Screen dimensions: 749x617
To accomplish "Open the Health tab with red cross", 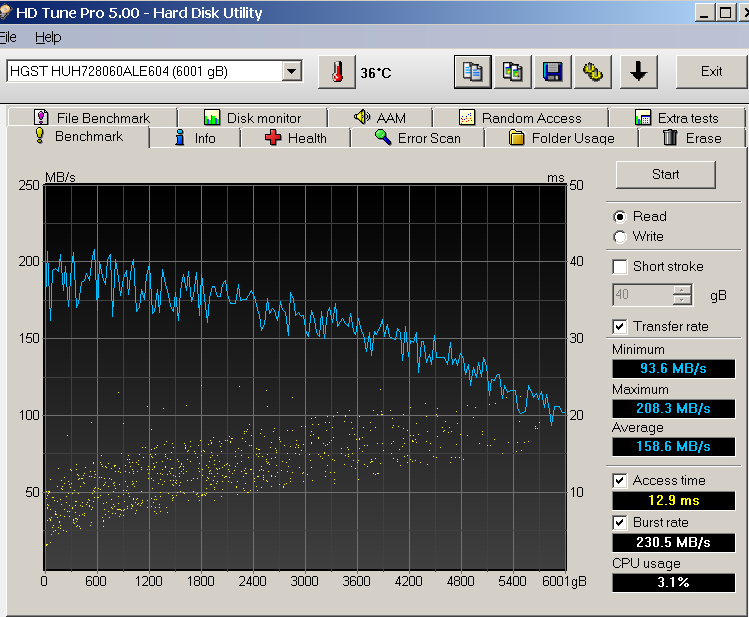I will click(x=296, y=138).
